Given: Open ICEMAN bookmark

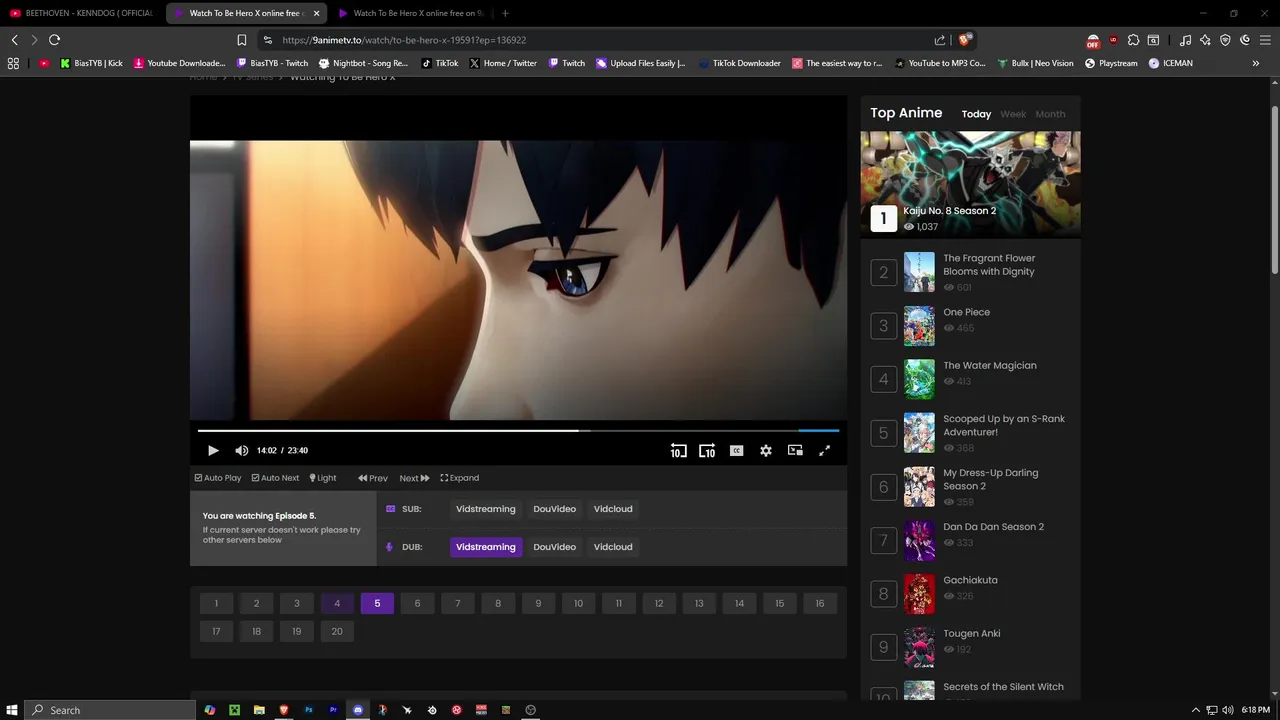Looking at the screenshot, I should (1171, 63).
